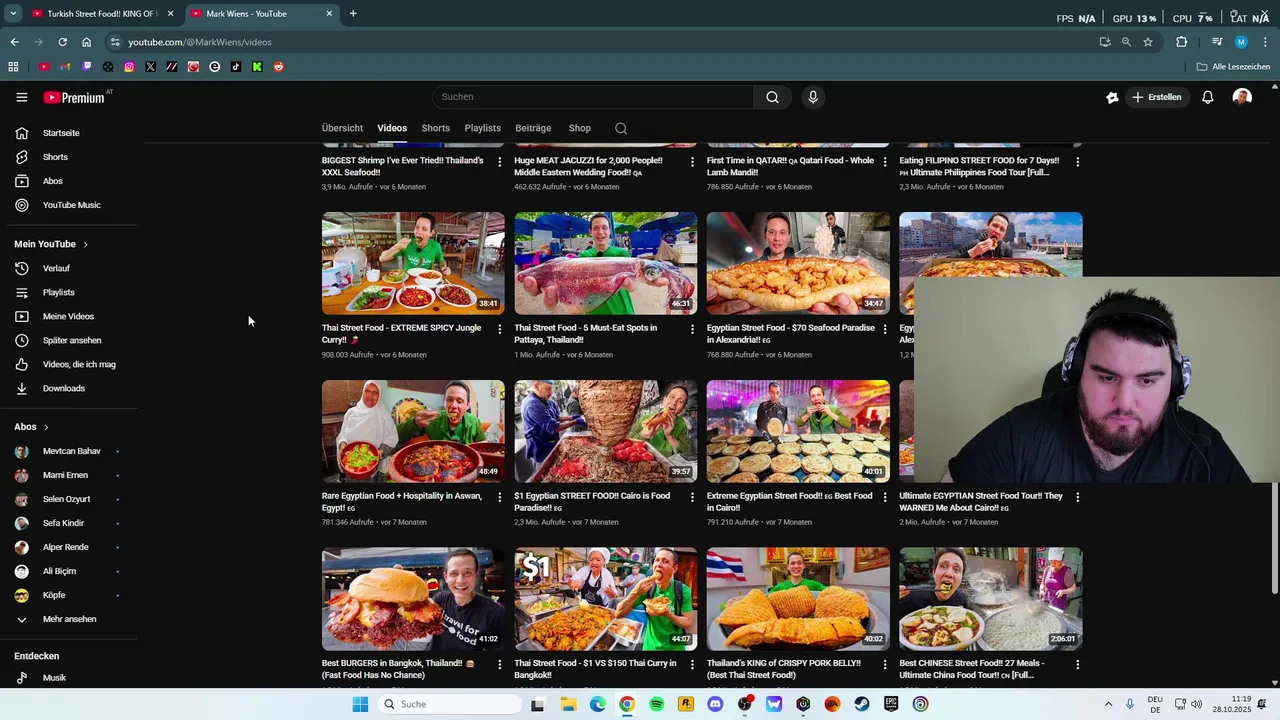Go to YouTube Premium home logo
This screenshot has width=1280, height=720.
74,97
